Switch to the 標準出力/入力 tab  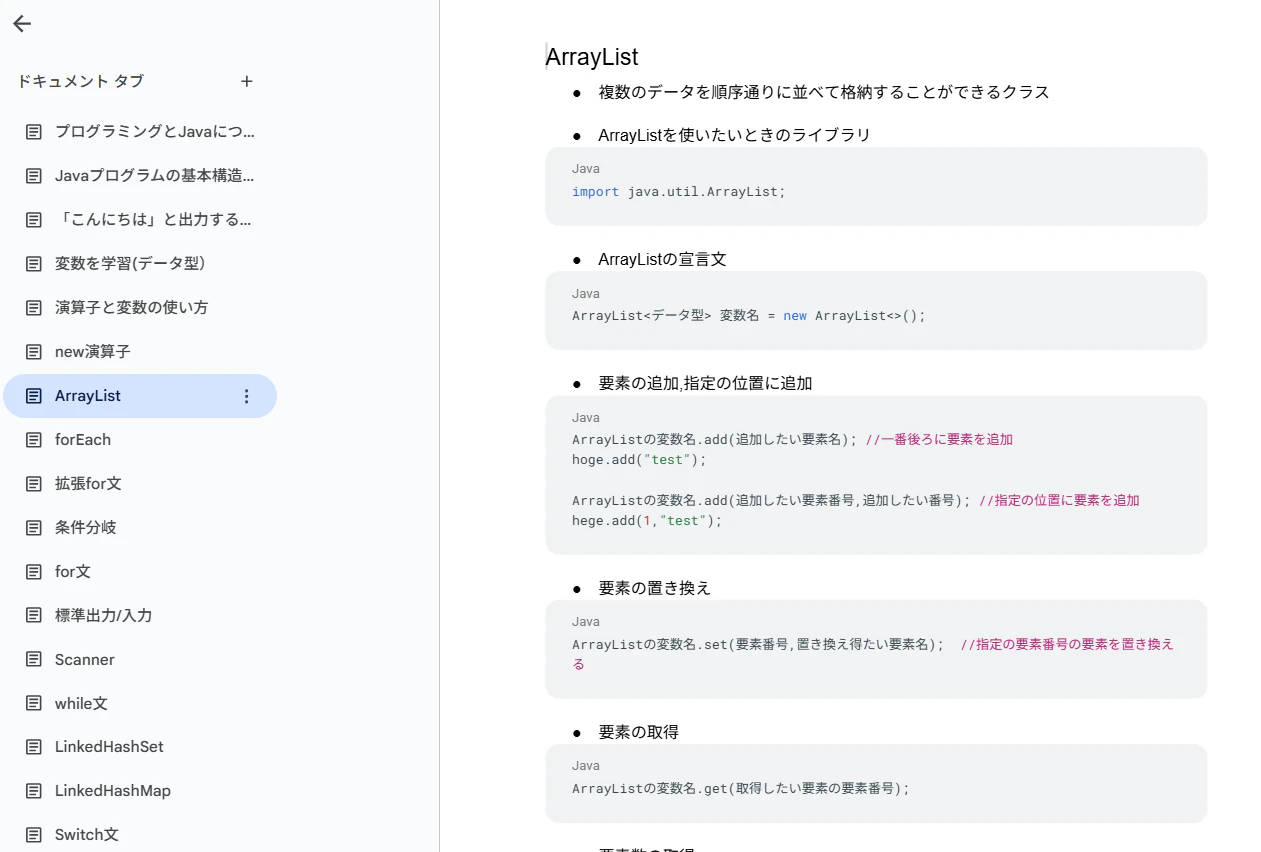(x=140, y=616)
